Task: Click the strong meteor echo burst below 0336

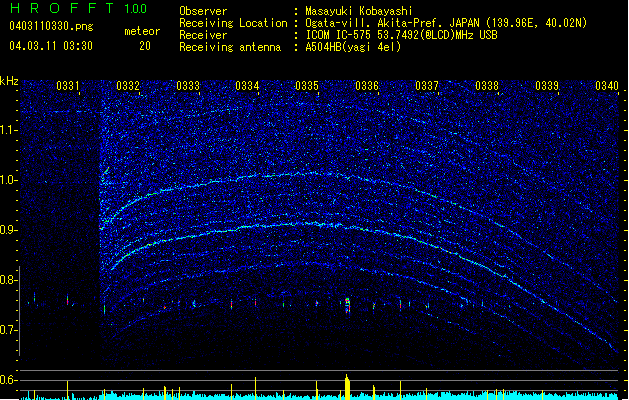Action: (347, 305)
